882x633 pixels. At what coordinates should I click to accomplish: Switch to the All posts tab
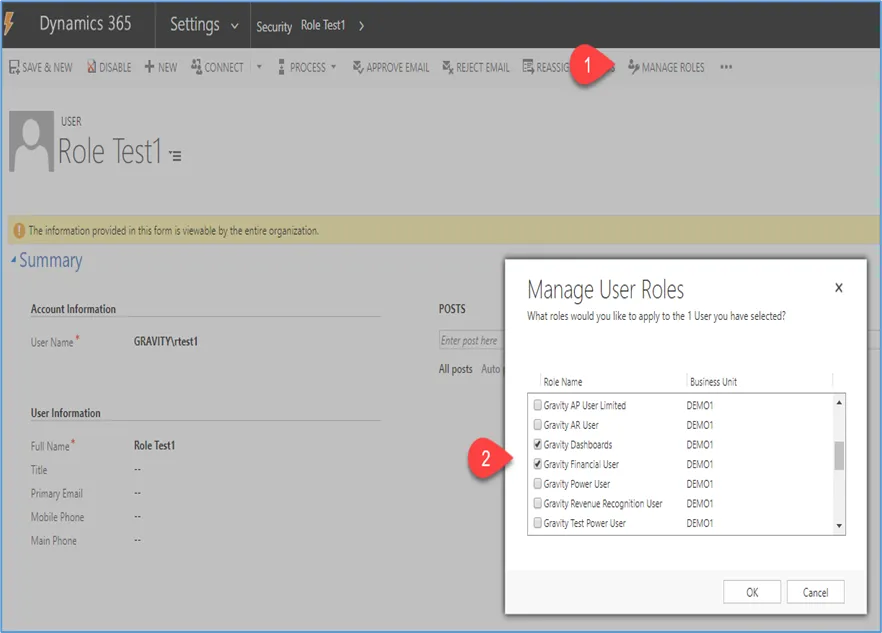(456, 369)
